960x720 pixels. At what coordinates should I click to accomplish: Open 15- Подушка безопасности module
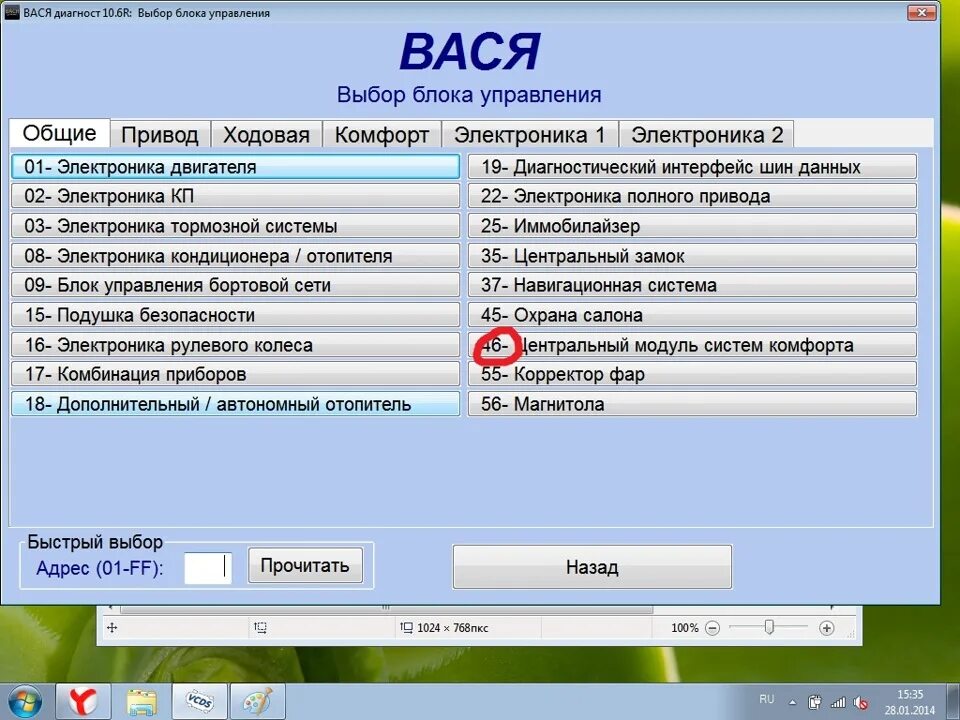coord(236,315)
